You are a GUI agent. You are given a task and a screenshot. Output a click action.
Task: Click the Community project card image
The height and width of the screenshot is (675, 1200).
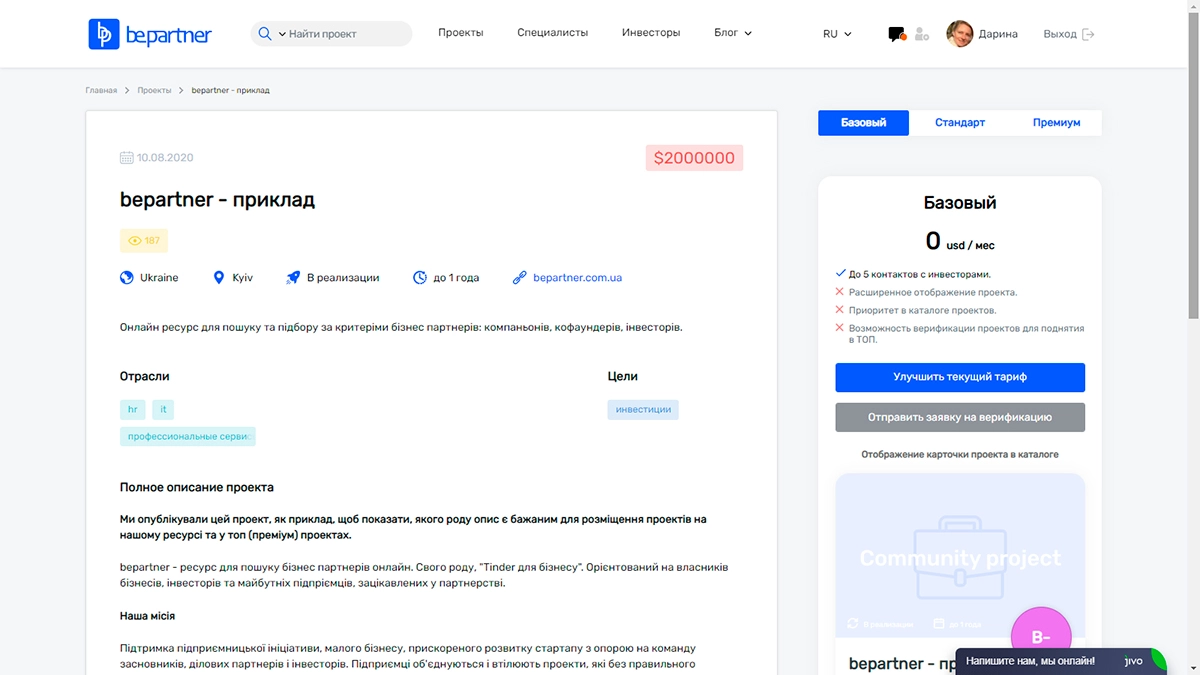click(x=960, y=555)
